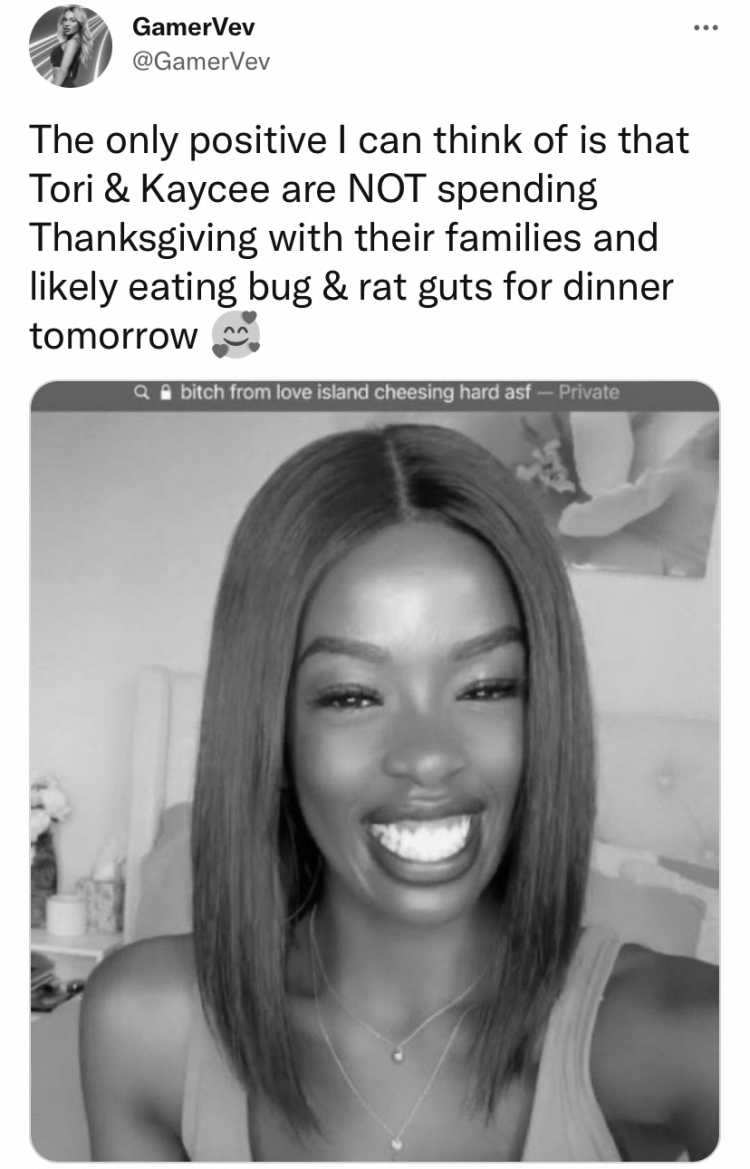This screenshot has width=750, height=1169.
Task: Click the magnifier search icon in address bar
Action: pos(139,391)
